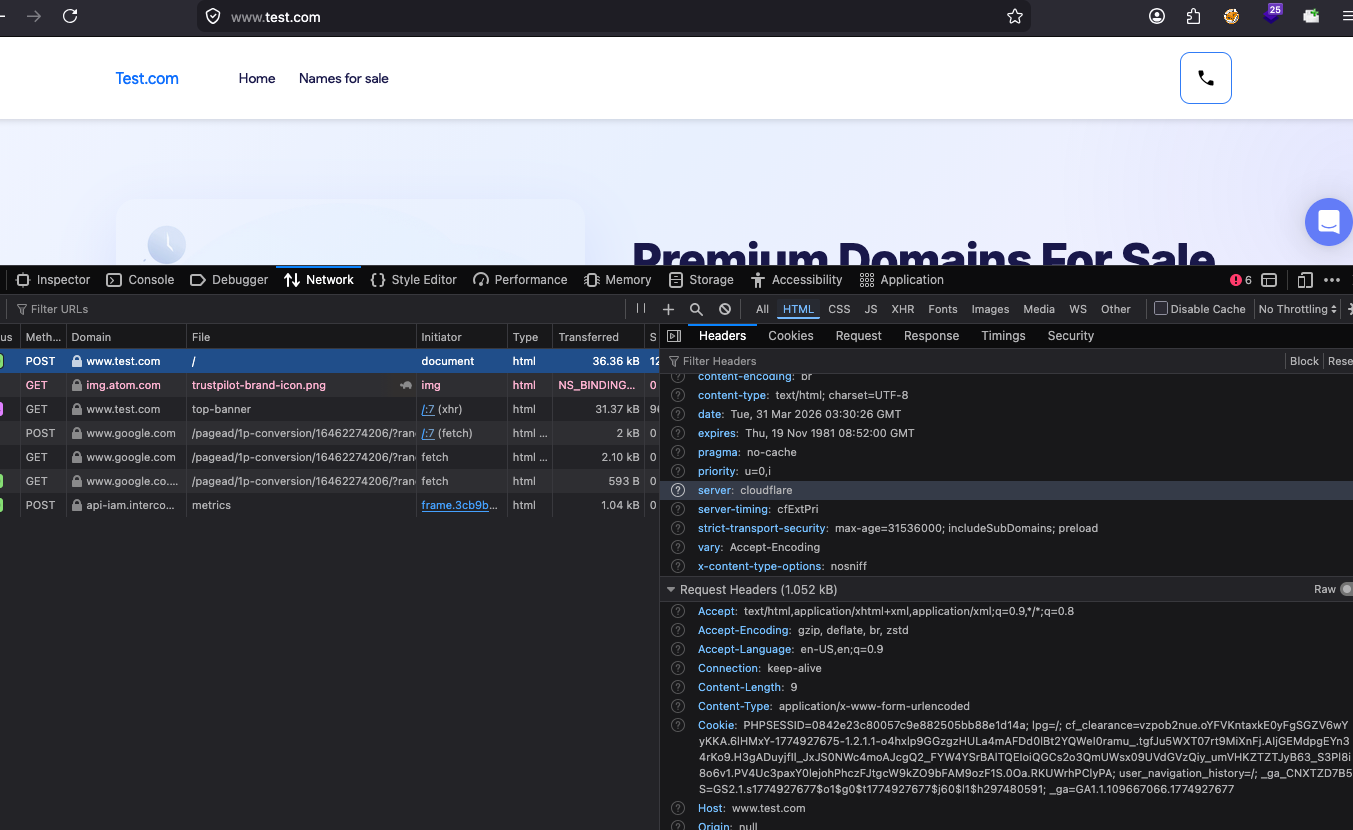
Task: Reload the page with the browser reload button
Action: 70,16
